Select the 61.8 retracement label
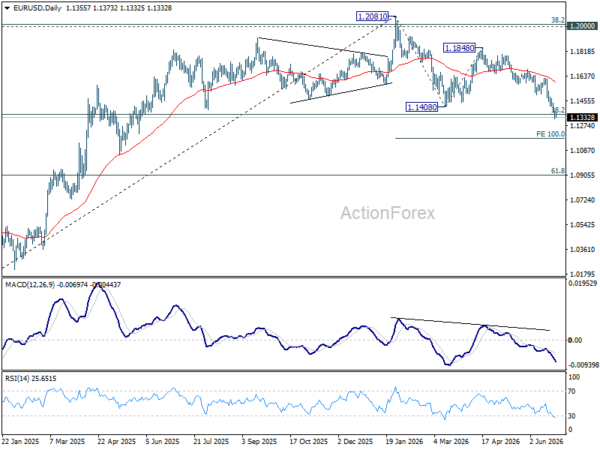 click(558, 171)
